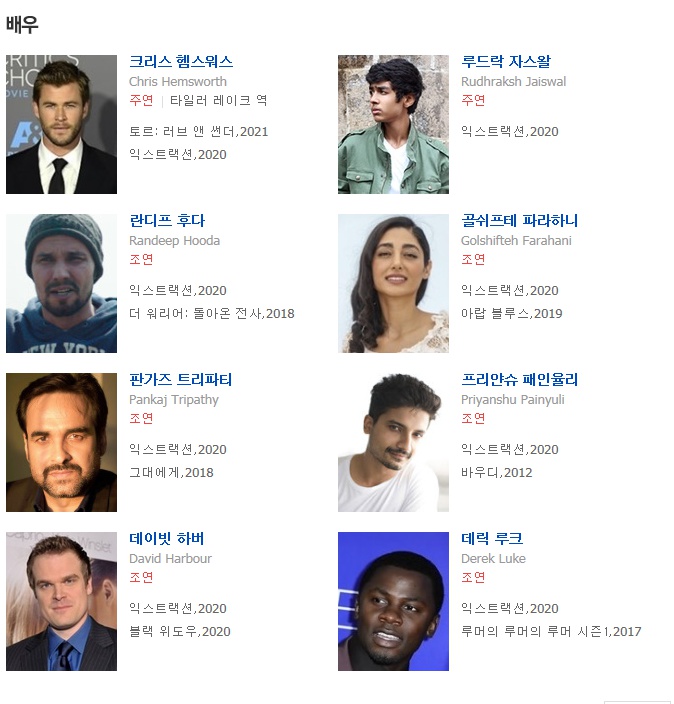Open Randeep Hooda's profile photo

point(62,283)
